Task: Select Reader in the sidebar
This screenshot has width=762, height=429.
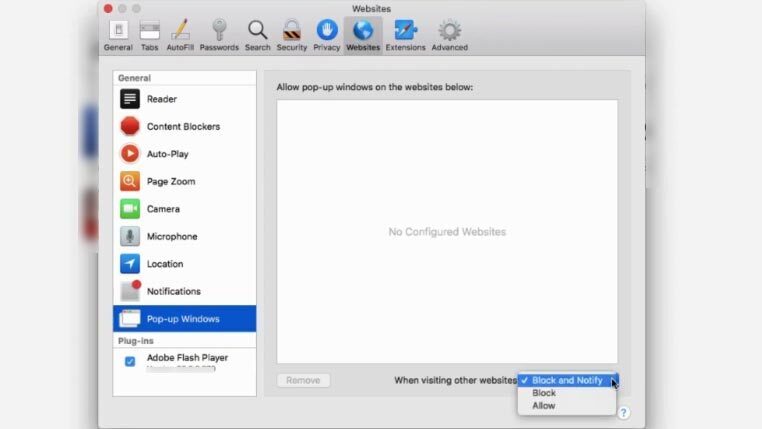Action: (161, 99)
